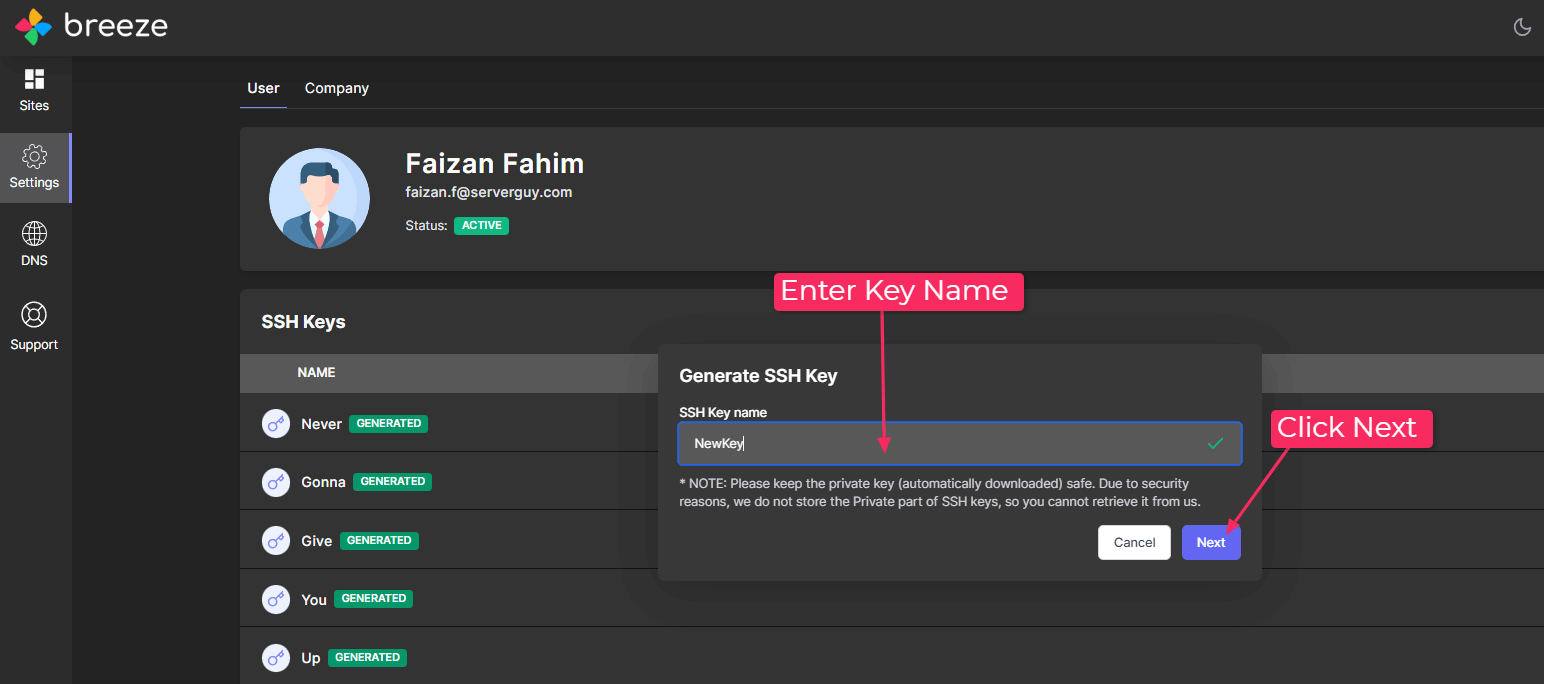This screenshot has height=684, width=1544.
Task: Click the SSH Keys section heading
Action: click(x=303, y=322)
